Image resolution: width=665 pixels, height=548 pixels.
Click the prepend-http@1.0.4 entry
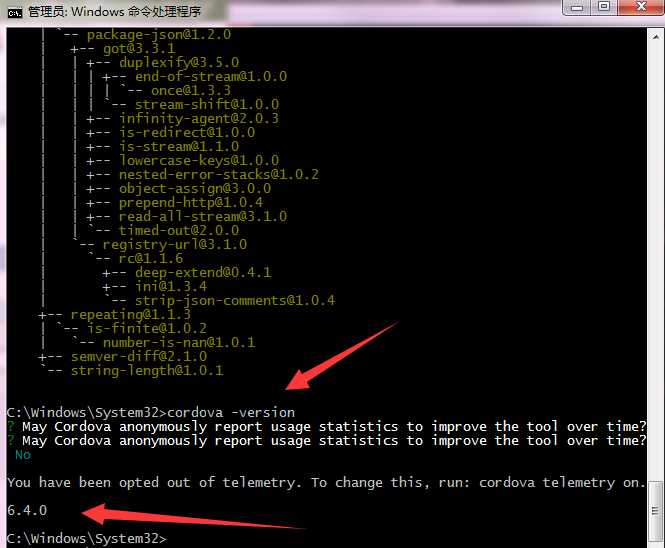click(x=191, y=202)
